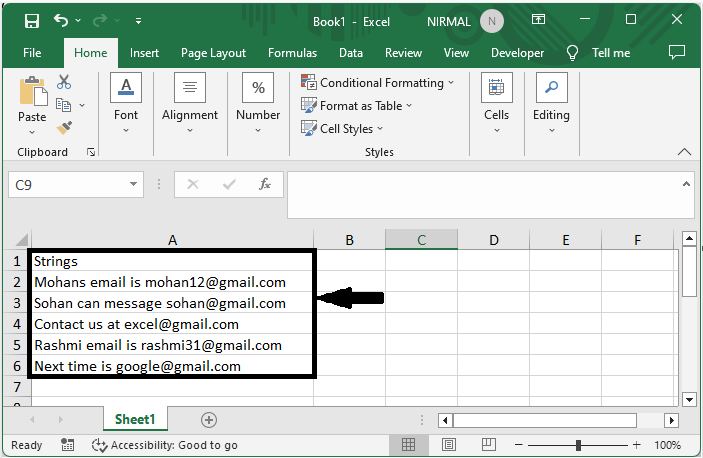Click the Select All corner triangle

(x=22, y=240)
